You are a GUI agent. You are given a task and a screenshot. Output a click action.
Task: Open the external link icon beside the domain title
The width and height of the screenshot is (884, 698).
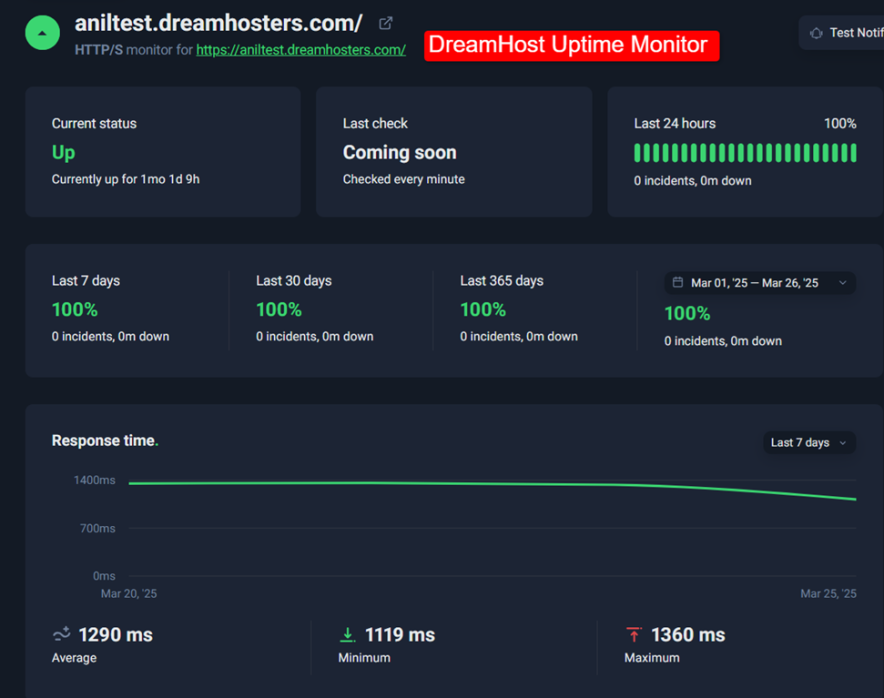(386, 23)
